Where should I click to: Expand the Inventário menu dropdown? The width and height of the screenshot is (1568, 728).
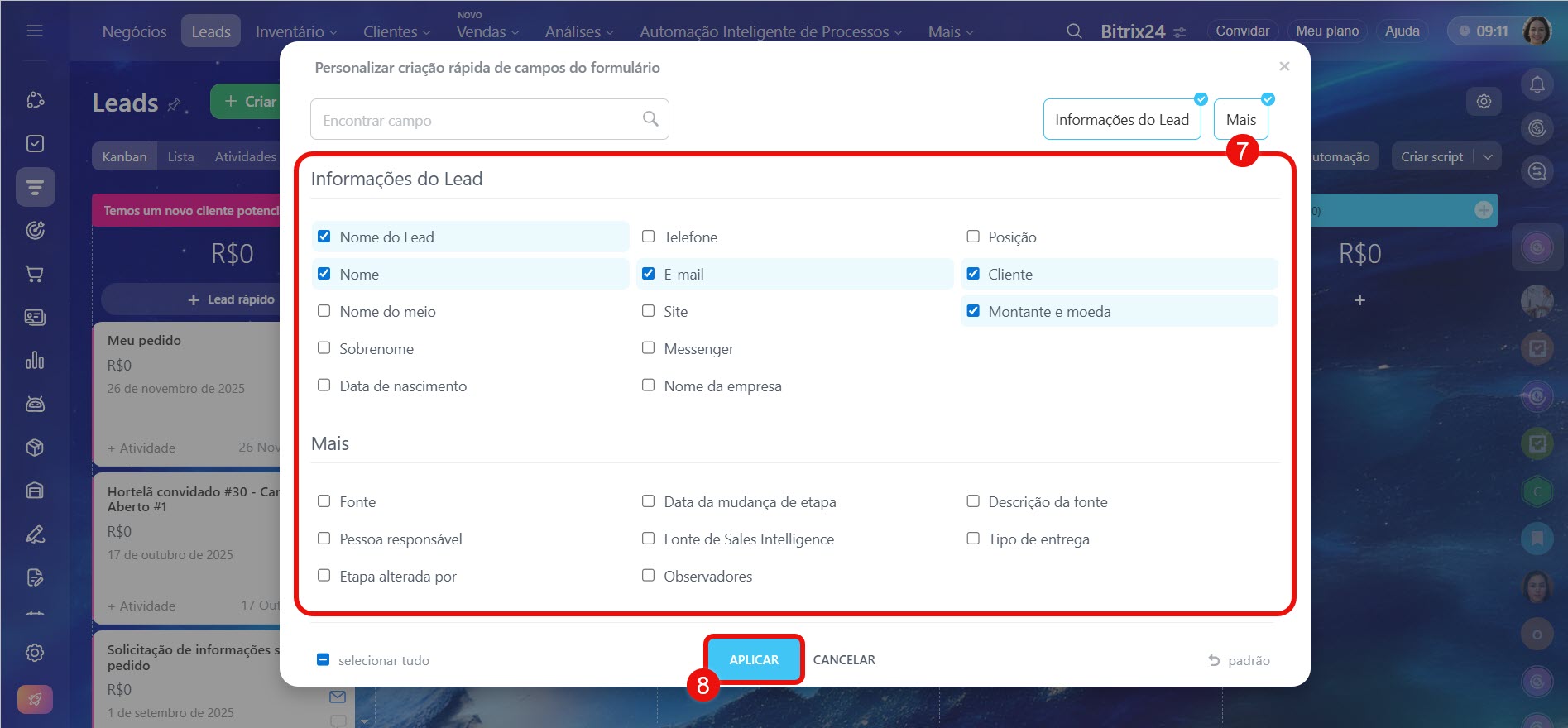click(x=295, y=31)
